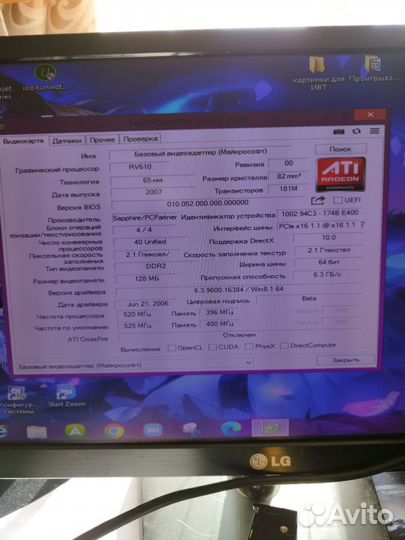The width and height of the screenshot is (405, 540).
Task: Click the ATI CrossFire Отключен field
Action: click(x=239, y=335)
